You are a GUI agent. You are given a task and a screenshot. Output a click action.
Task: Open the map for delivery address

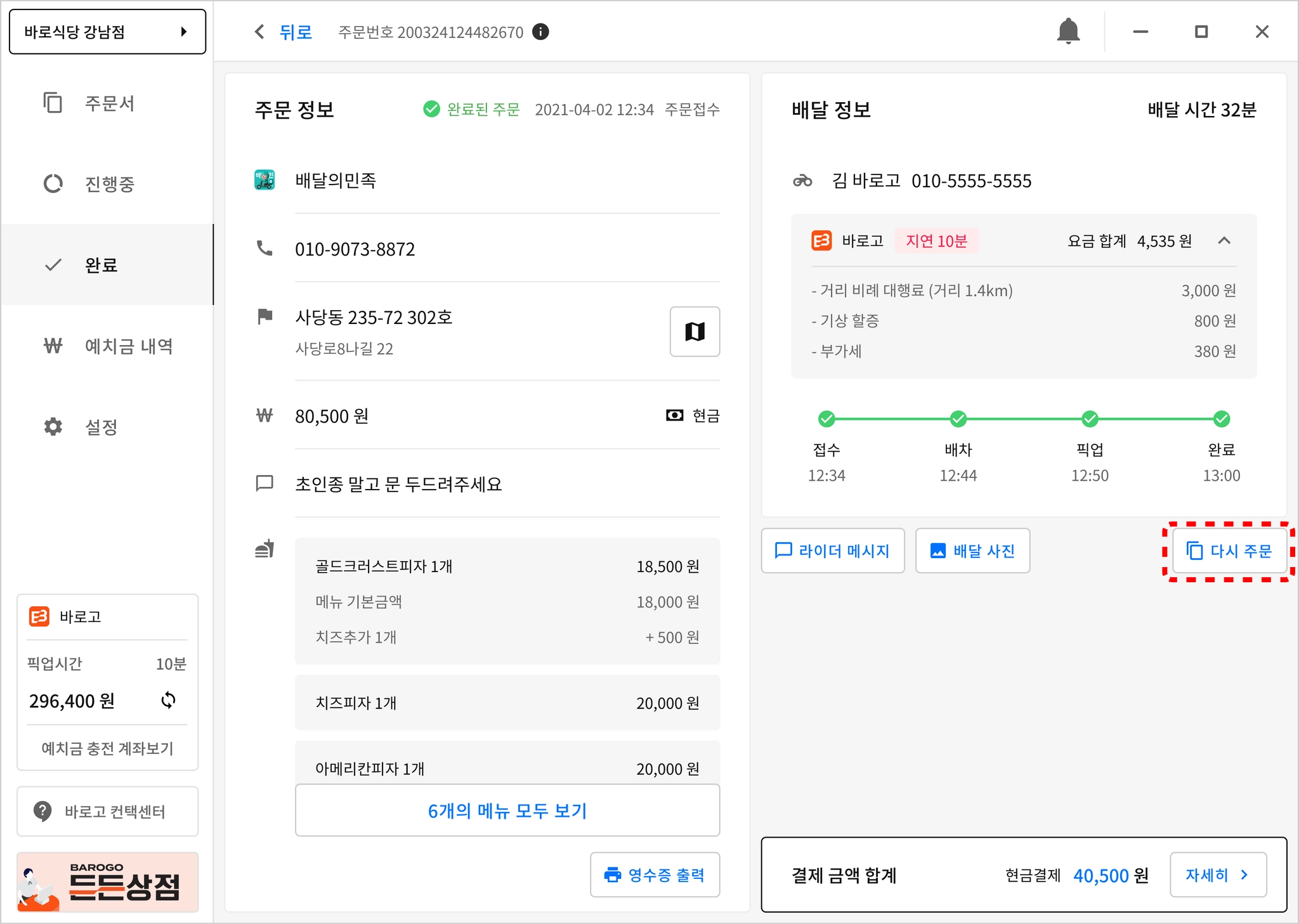point(695,332)
